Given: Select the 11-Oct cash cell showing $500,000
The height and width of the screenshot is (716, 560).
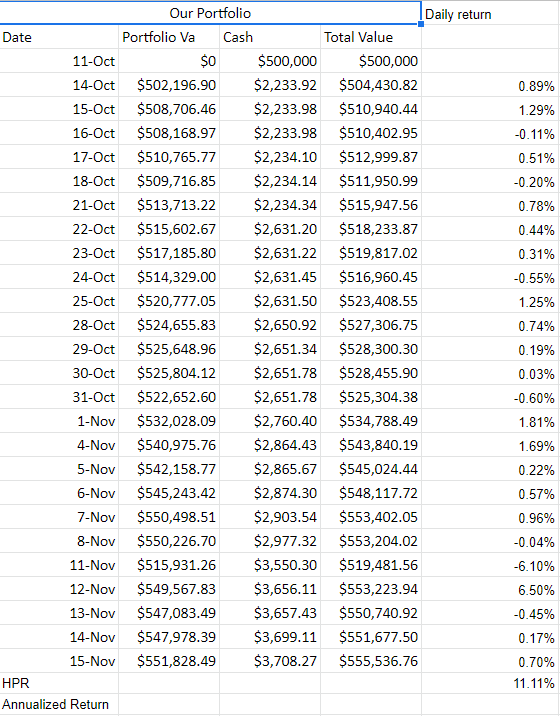Looking at the screenshot, I should [270, 61].
